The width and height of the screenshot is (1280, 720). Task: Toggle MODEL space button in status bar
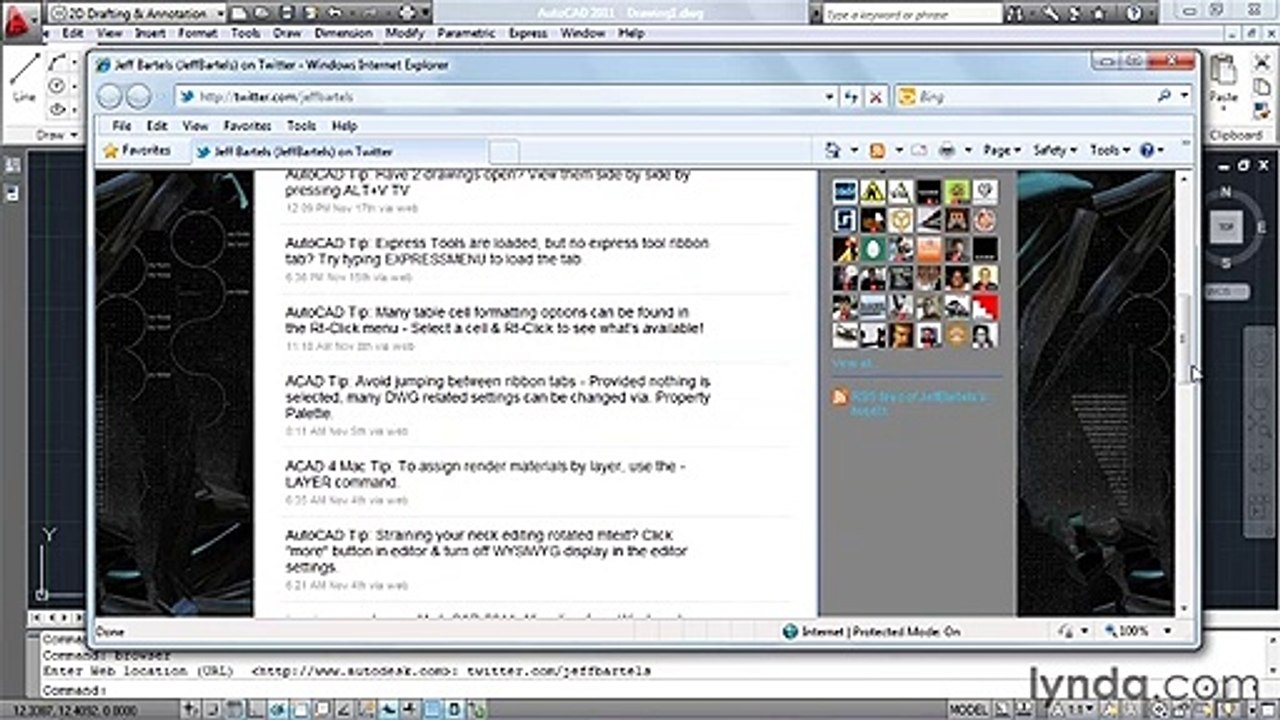pyautogui.click(x=968, y=709)
